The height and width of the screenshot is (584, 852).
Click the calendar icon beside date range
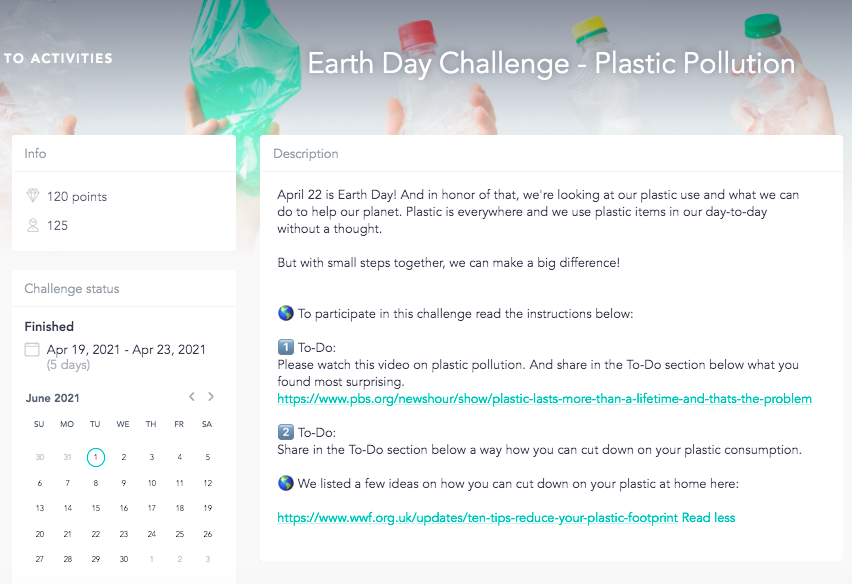click(x=32, y=349)
